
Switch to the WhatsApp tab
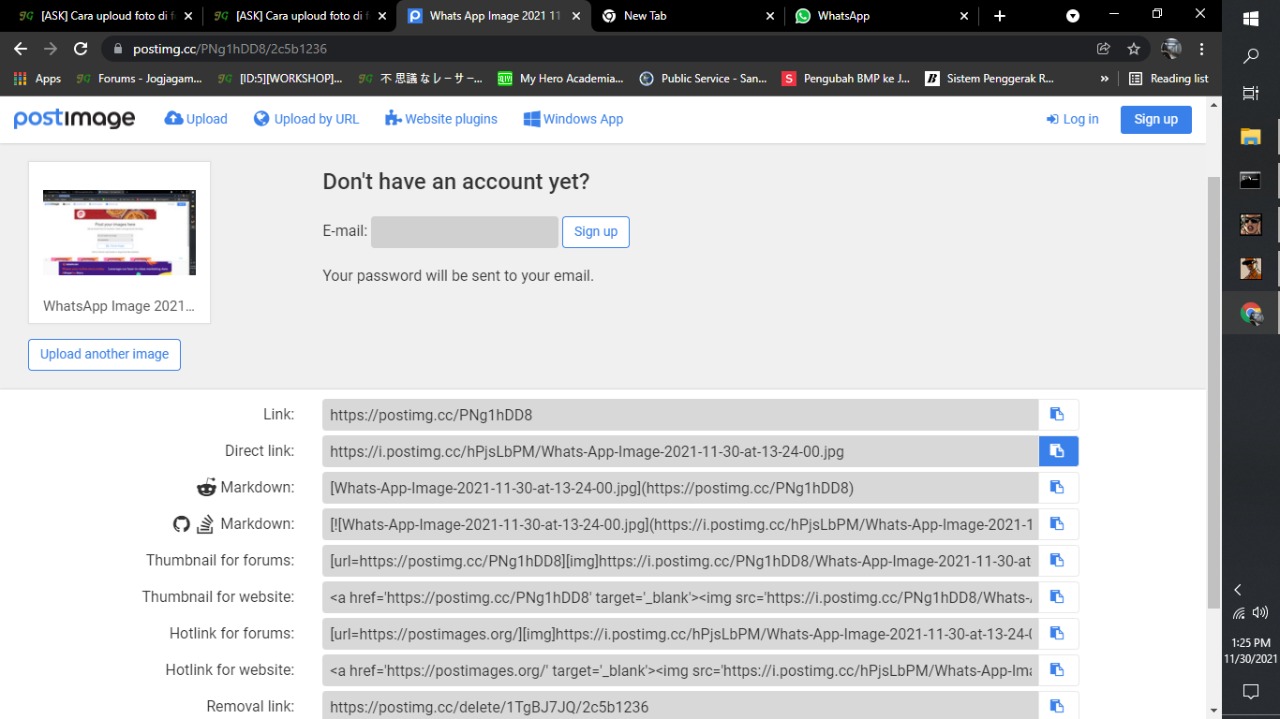click(882, 16)
